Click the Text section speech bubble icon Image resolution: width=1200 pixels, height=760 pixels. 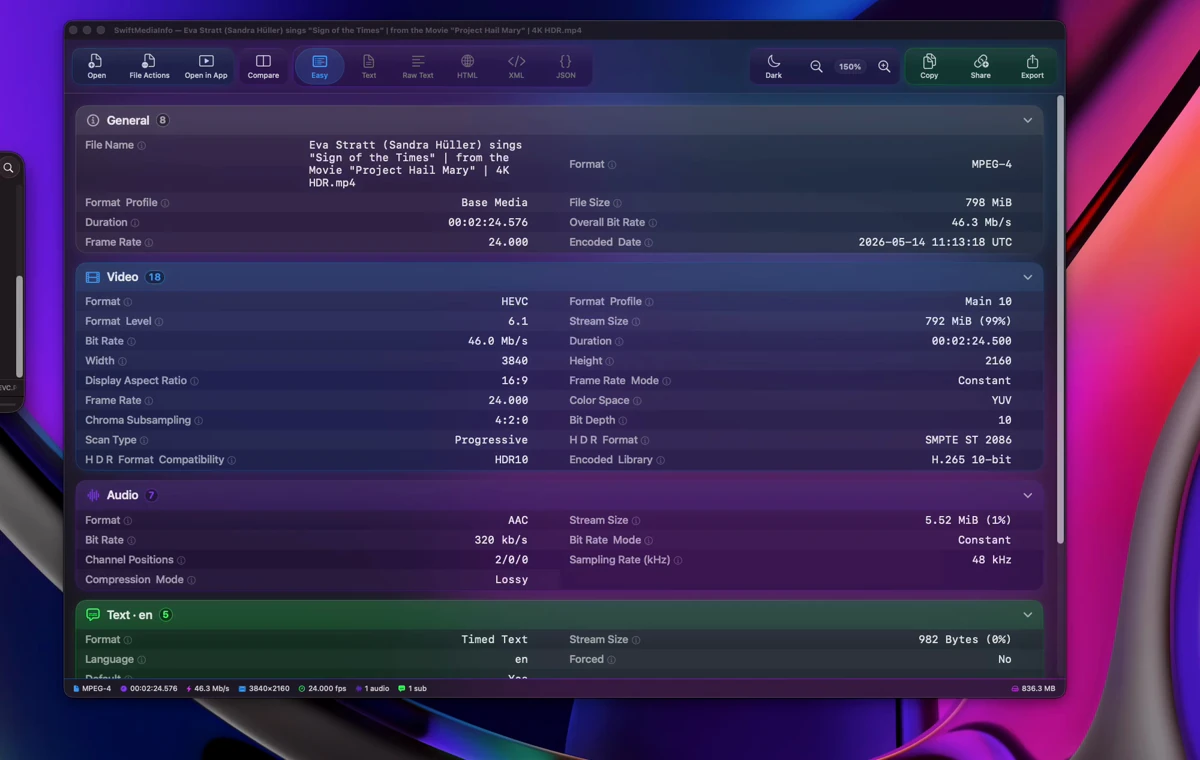[x=93, y=615]
